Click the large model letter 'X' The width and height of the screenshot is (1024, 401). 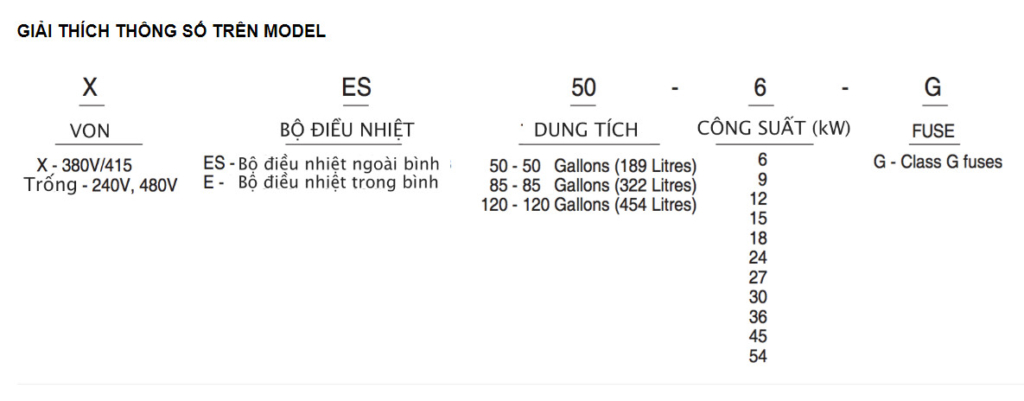click(x=91, y=88)
